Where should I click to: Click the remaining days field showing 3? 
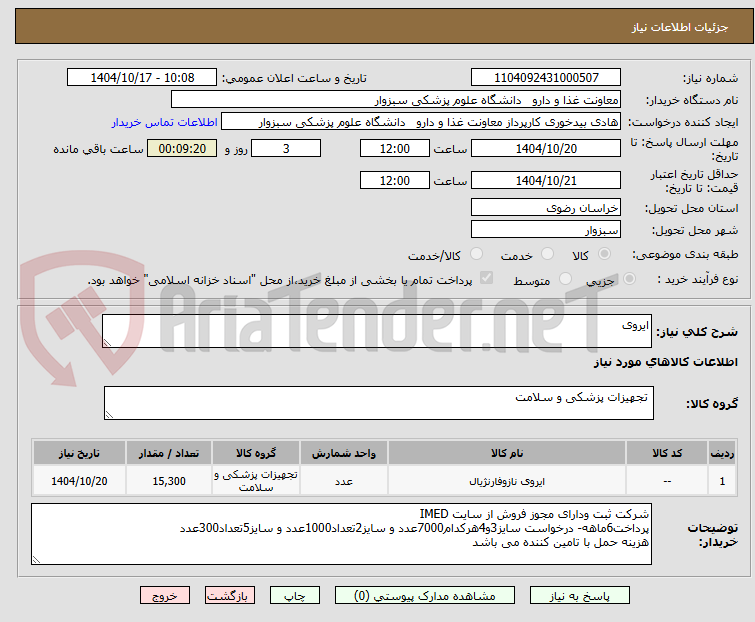tap(286, 148)
